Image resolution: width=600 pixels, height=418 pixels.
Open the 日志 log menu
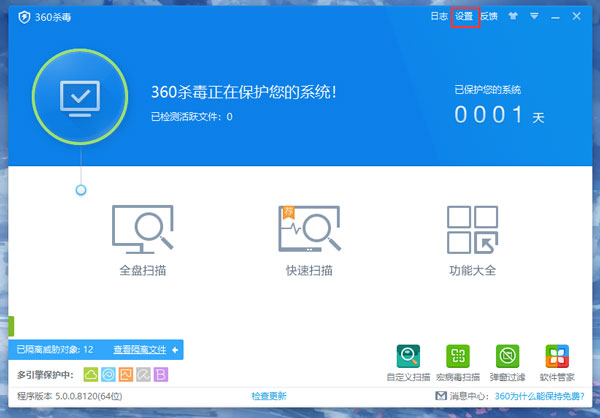(439, 16)
